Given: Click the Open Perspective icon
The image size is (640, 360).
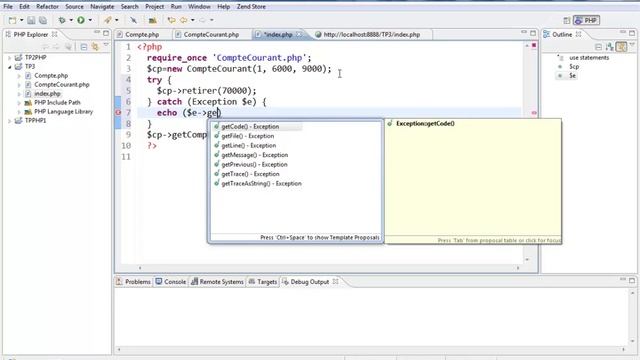Looking at the screenshot, I should point(567,20).
